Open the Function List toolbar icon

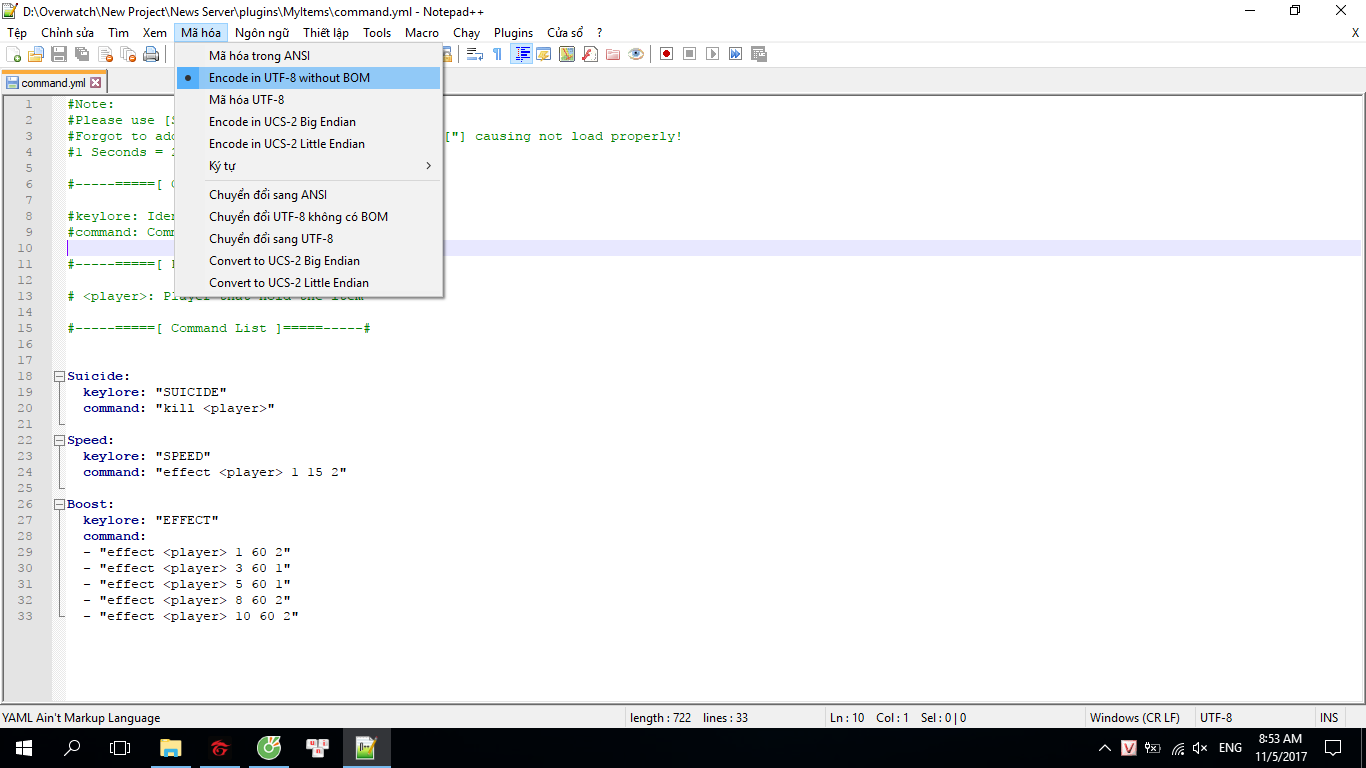click(x=590, y=54)
